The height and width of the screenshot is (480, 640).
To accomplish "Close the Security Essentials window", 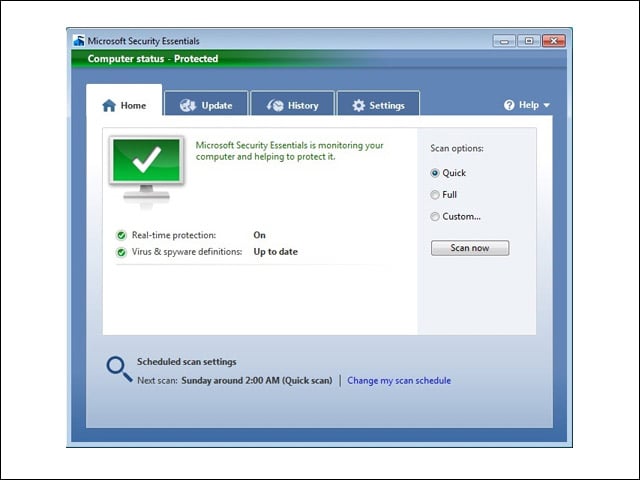I will [x=554, y=41].
